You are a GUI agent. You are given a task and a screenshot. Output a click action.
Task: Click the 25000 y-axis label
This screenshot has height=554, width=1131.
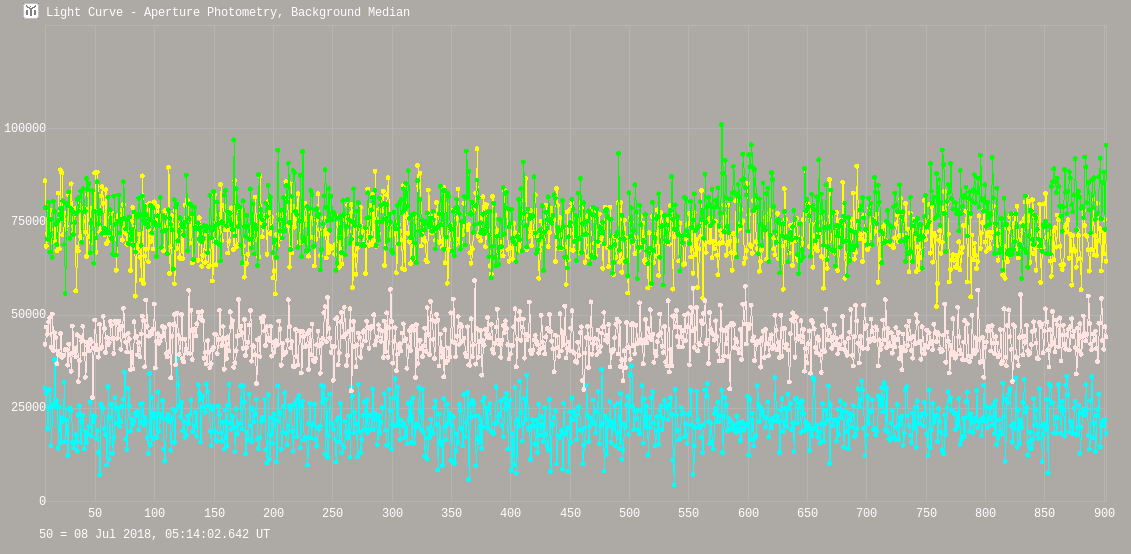pyautogui.click(x=29, y=407)
